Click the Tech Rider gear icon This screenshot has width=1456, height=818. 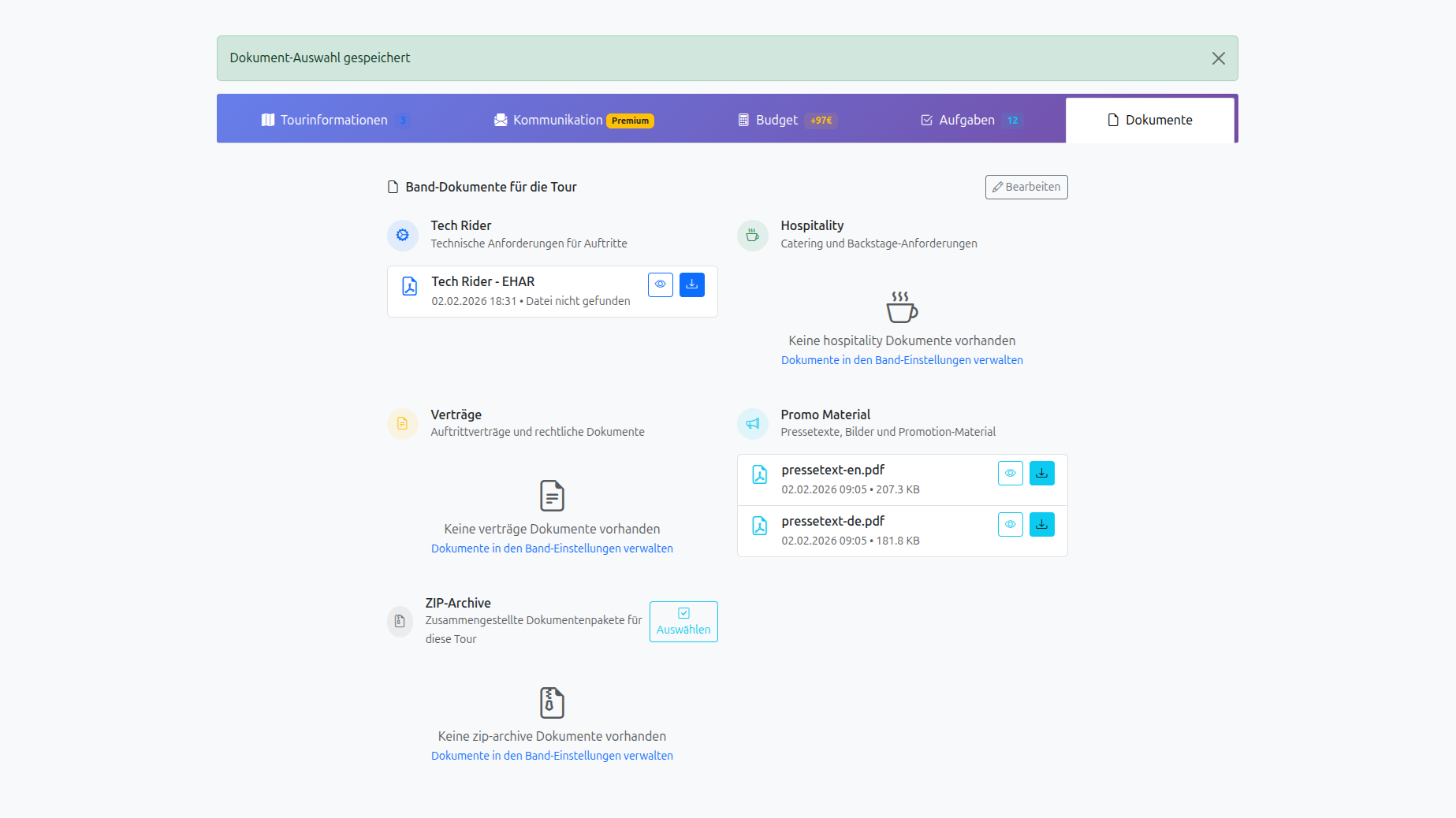click(x=403, y=235)
